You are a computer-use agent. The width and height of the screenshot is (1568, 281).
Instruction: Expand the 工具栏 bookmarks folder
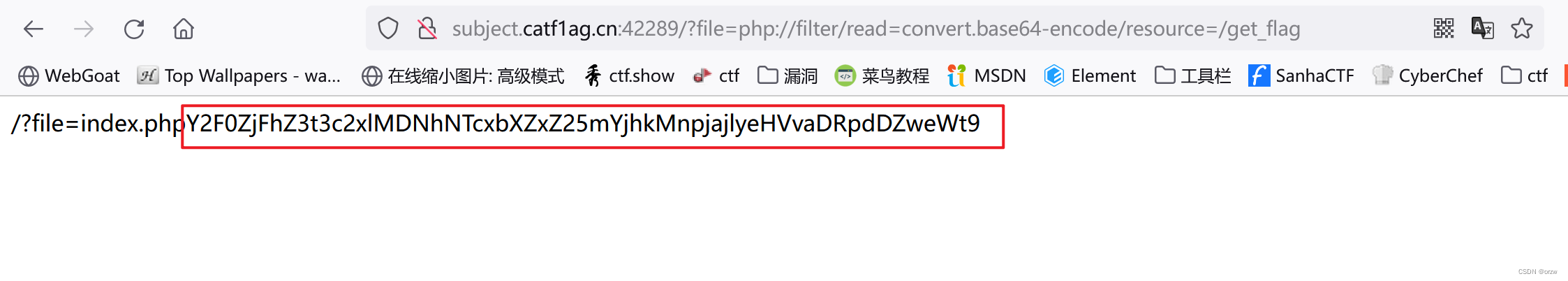(1192, 75)
